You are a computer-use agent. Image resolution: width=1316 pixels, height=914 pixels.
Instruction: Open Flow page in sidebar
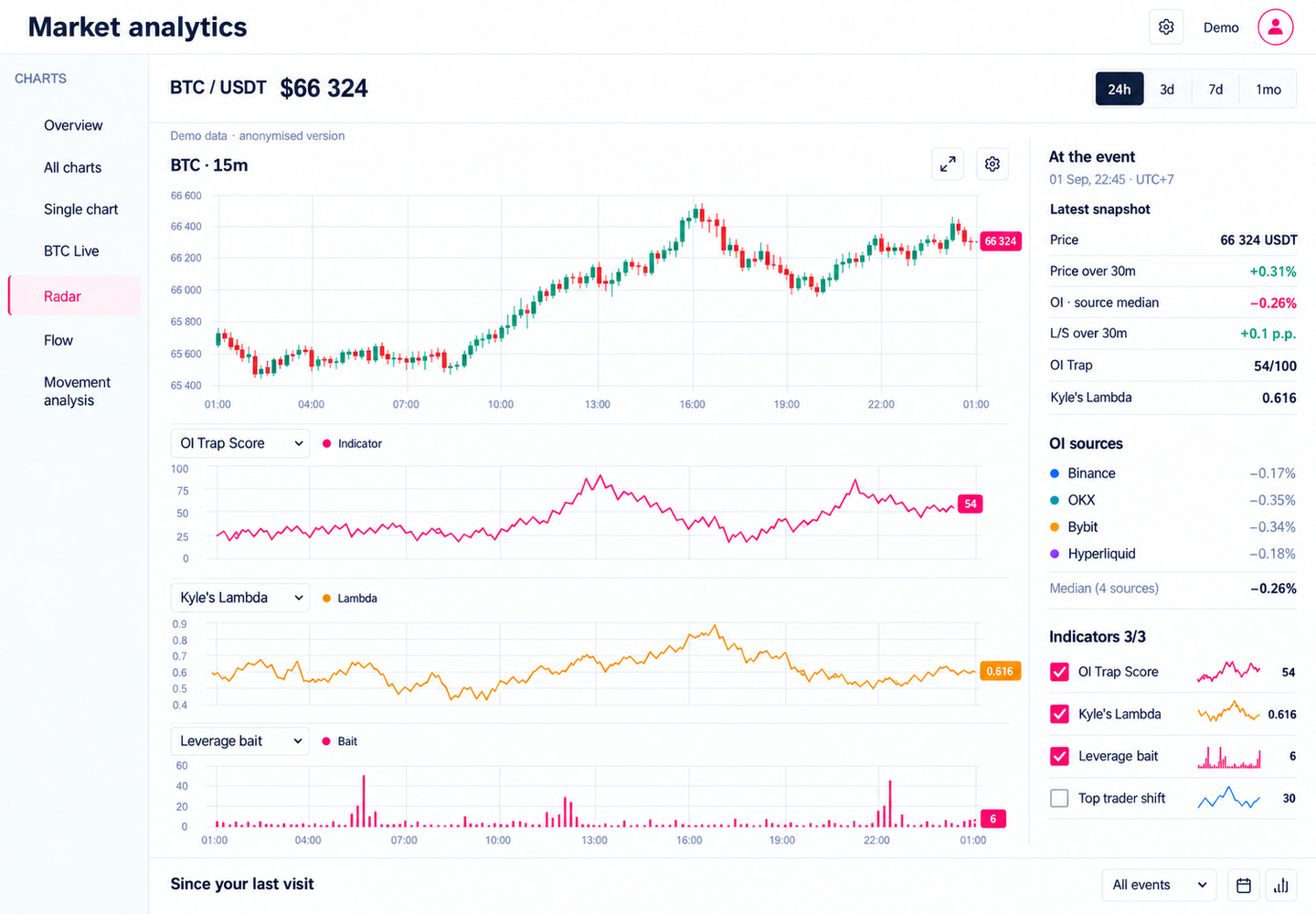click(x=58, y=340)
